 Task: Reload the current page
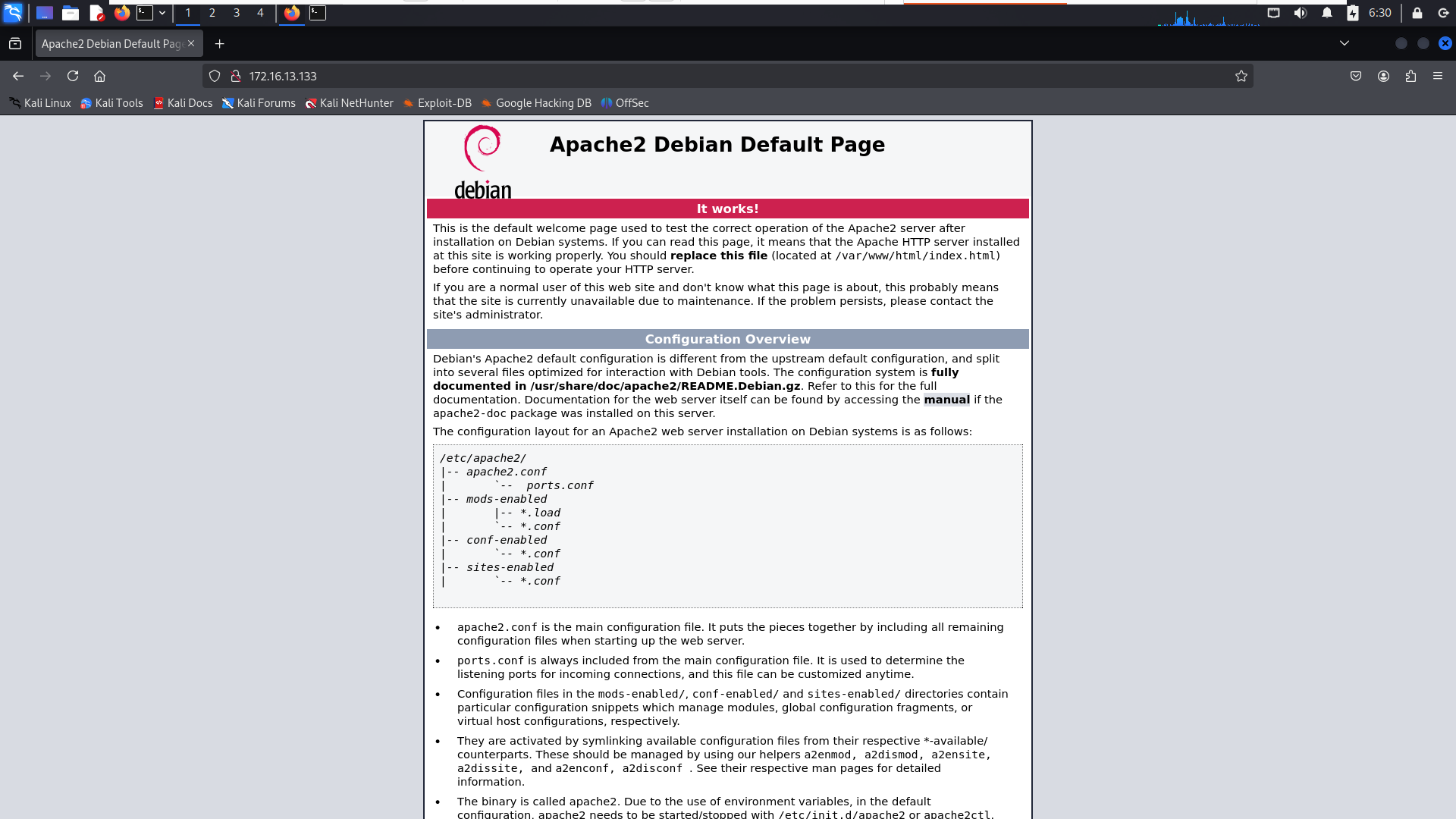pyautogui.click(x=73, y=76)
